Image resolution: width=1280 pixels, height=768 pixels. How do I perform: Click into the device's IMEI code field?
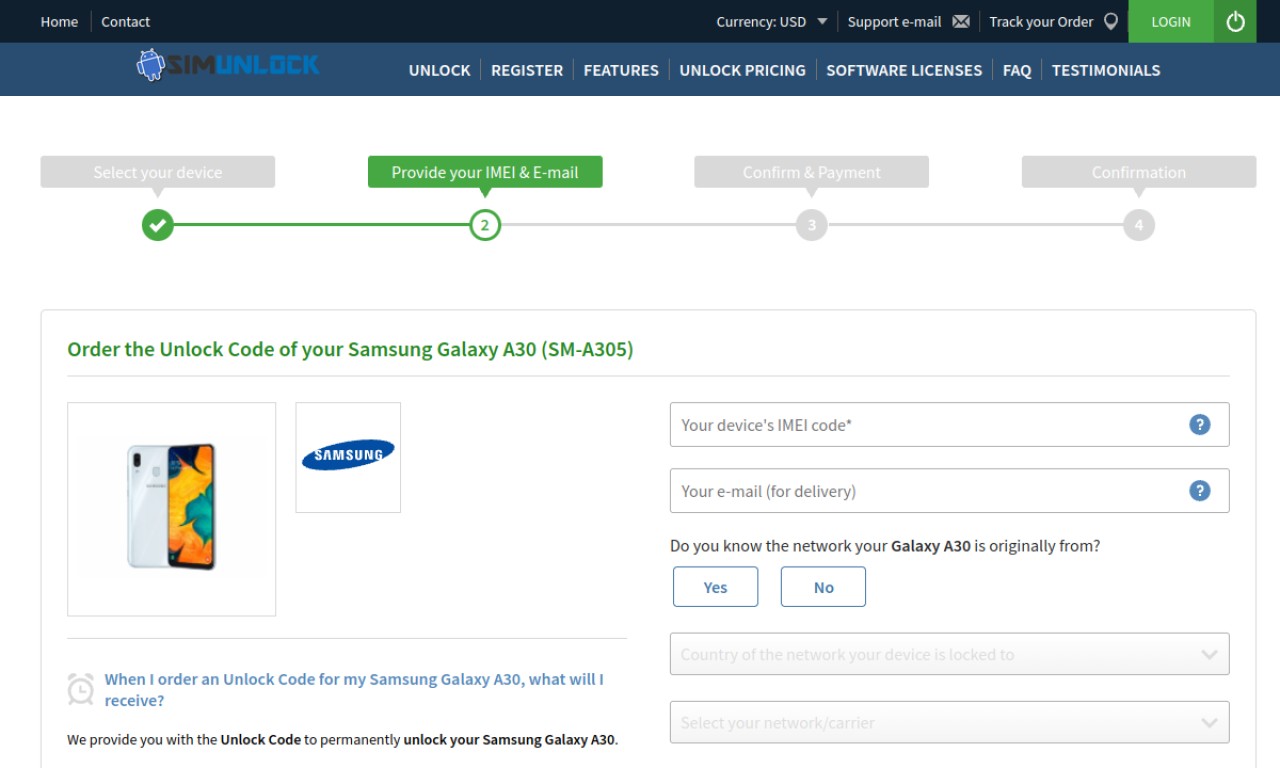(950, 425)
